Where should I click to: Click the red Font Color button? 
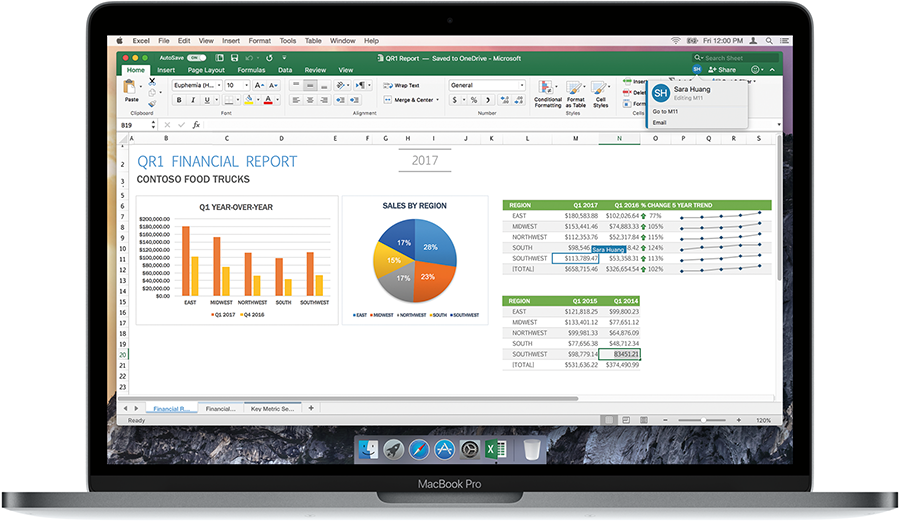tap(267, 100)
